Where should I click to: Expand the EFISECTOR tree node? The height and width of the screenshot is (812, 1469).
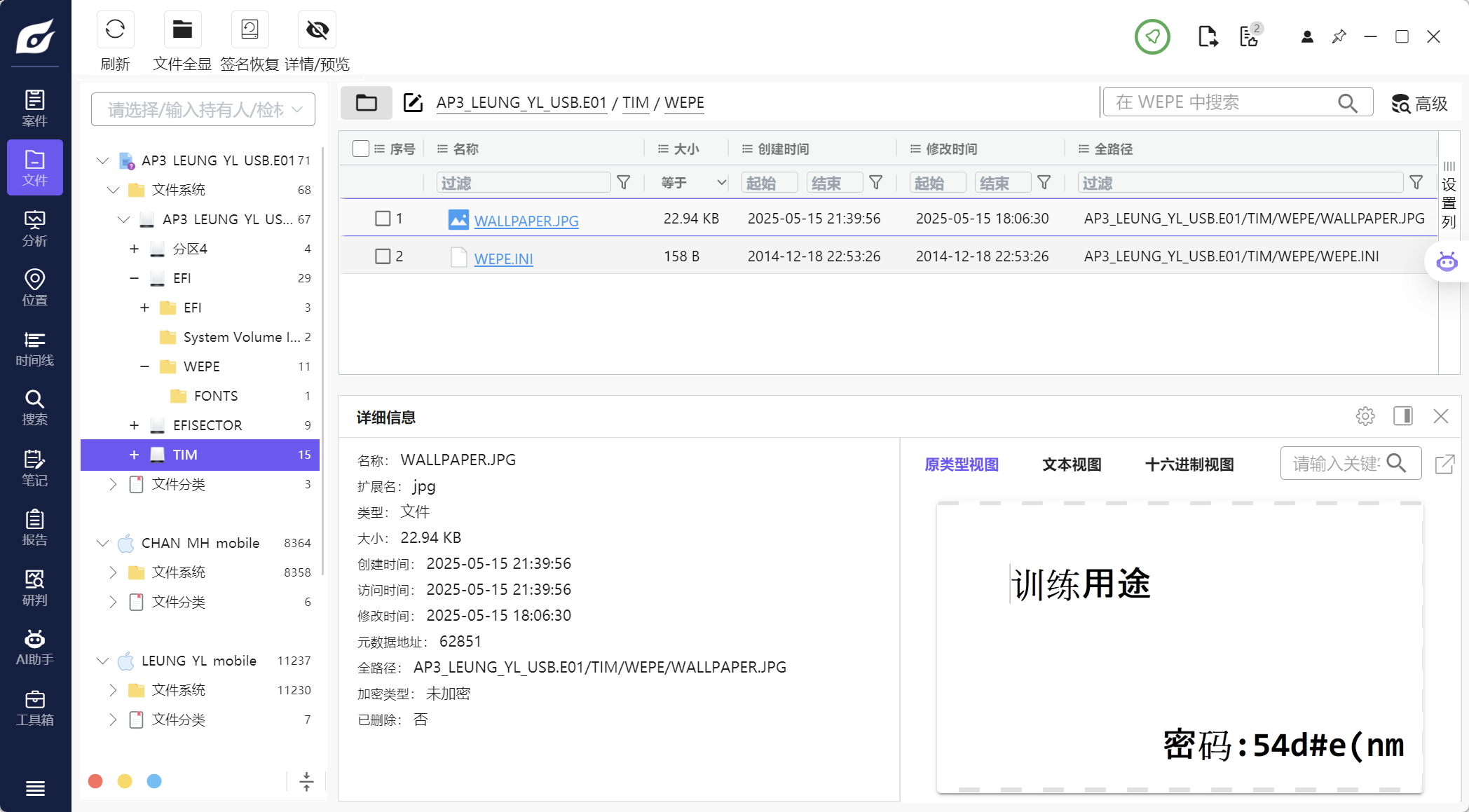point(134,425)
